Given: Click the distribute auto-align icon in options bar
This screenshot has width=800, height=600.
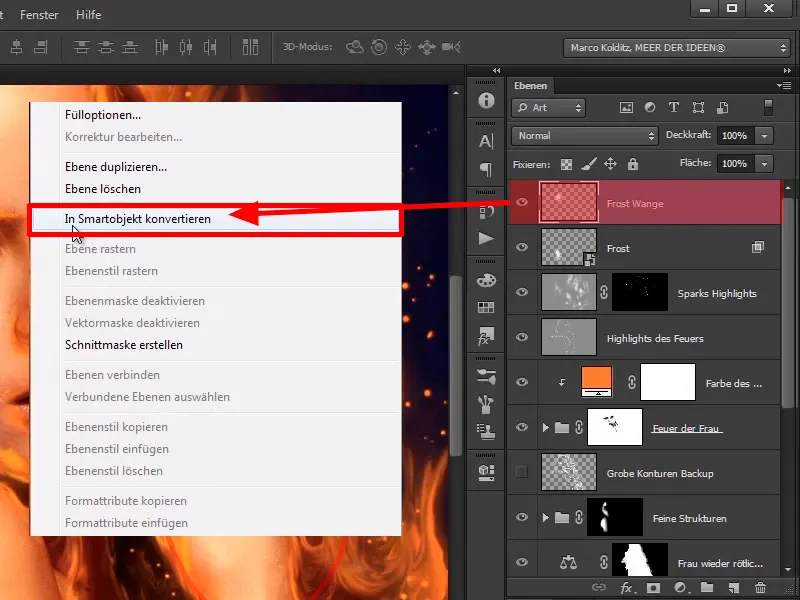Looking at the screenshot, I should [x=250, y=47].
